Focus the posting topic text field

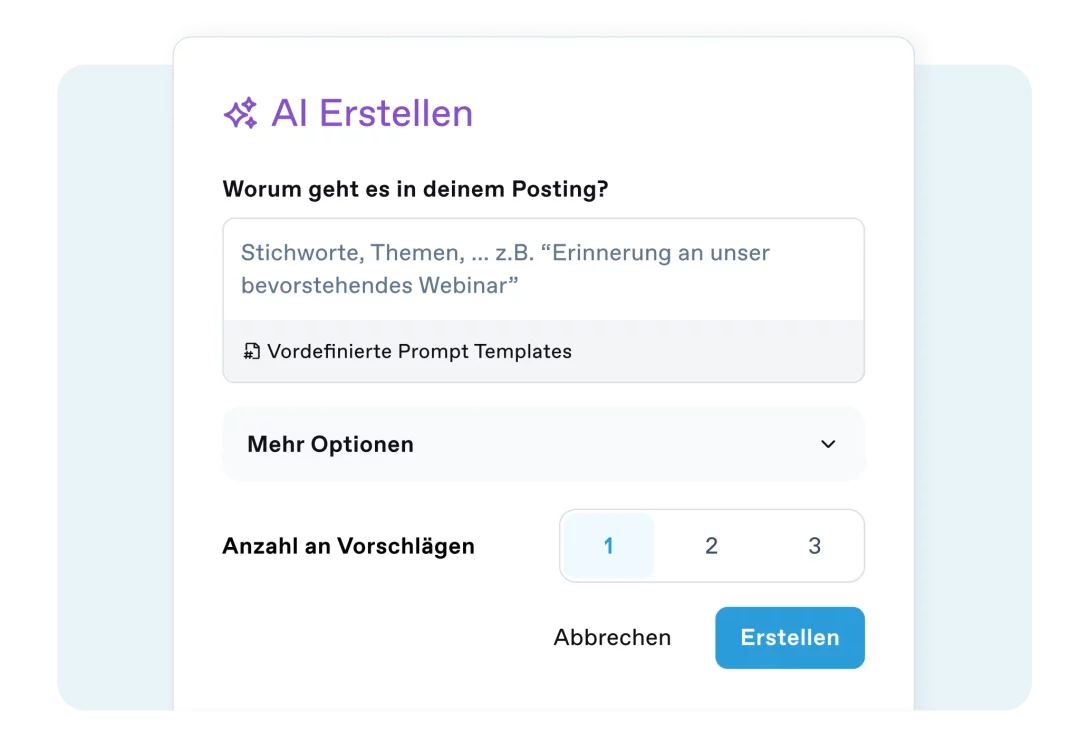pos(543,269)
